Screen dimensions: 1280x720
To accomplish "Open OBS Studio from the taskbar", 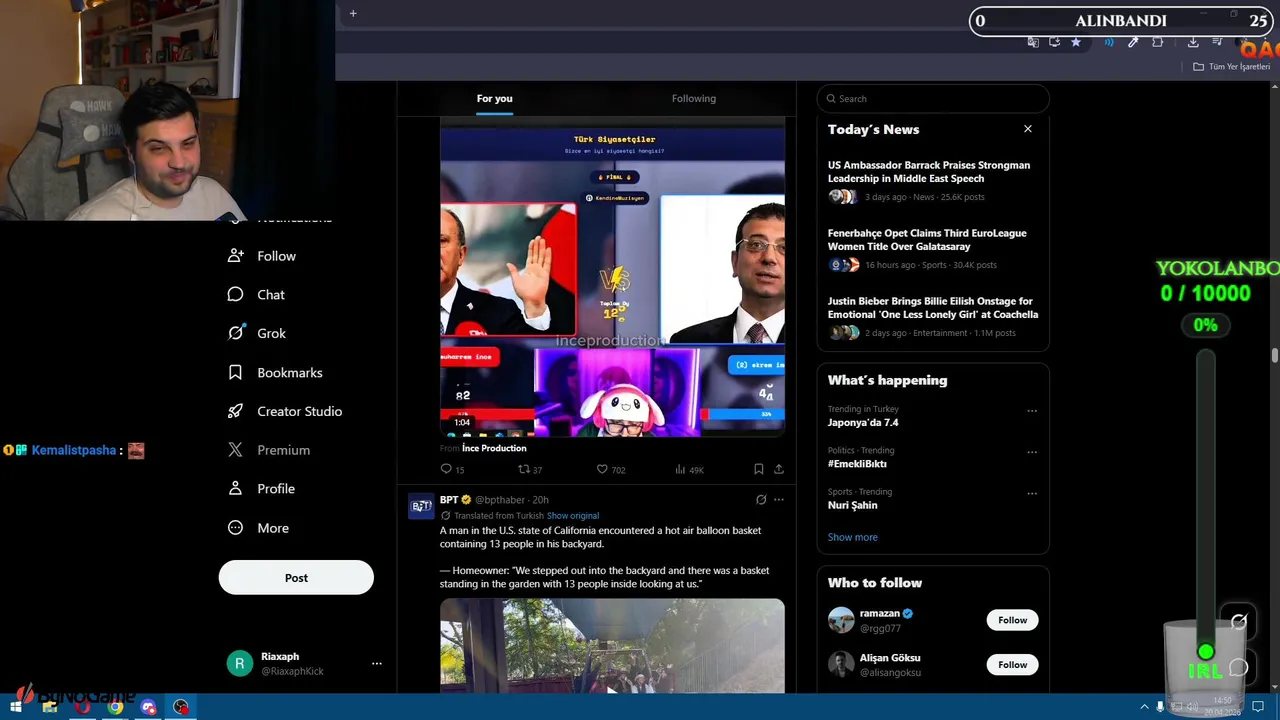I will (181, 707).
